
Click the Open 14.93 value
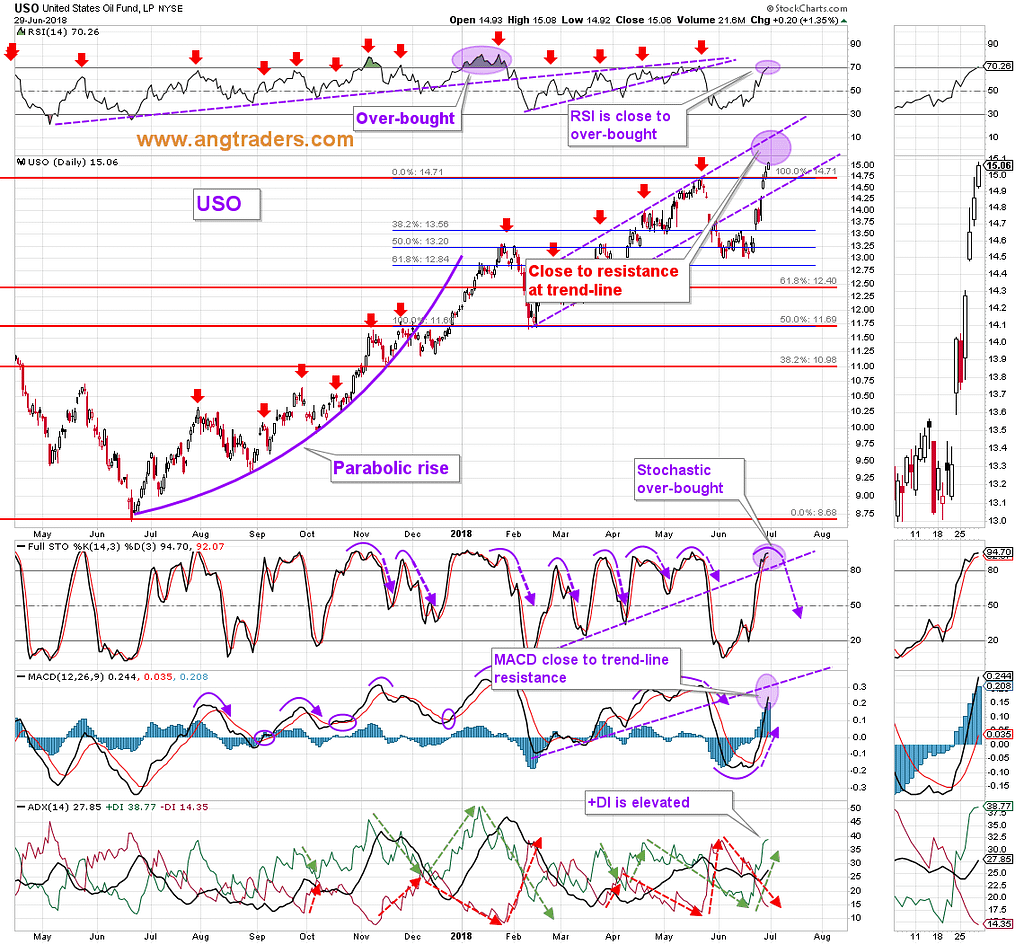tap(475, 20)
